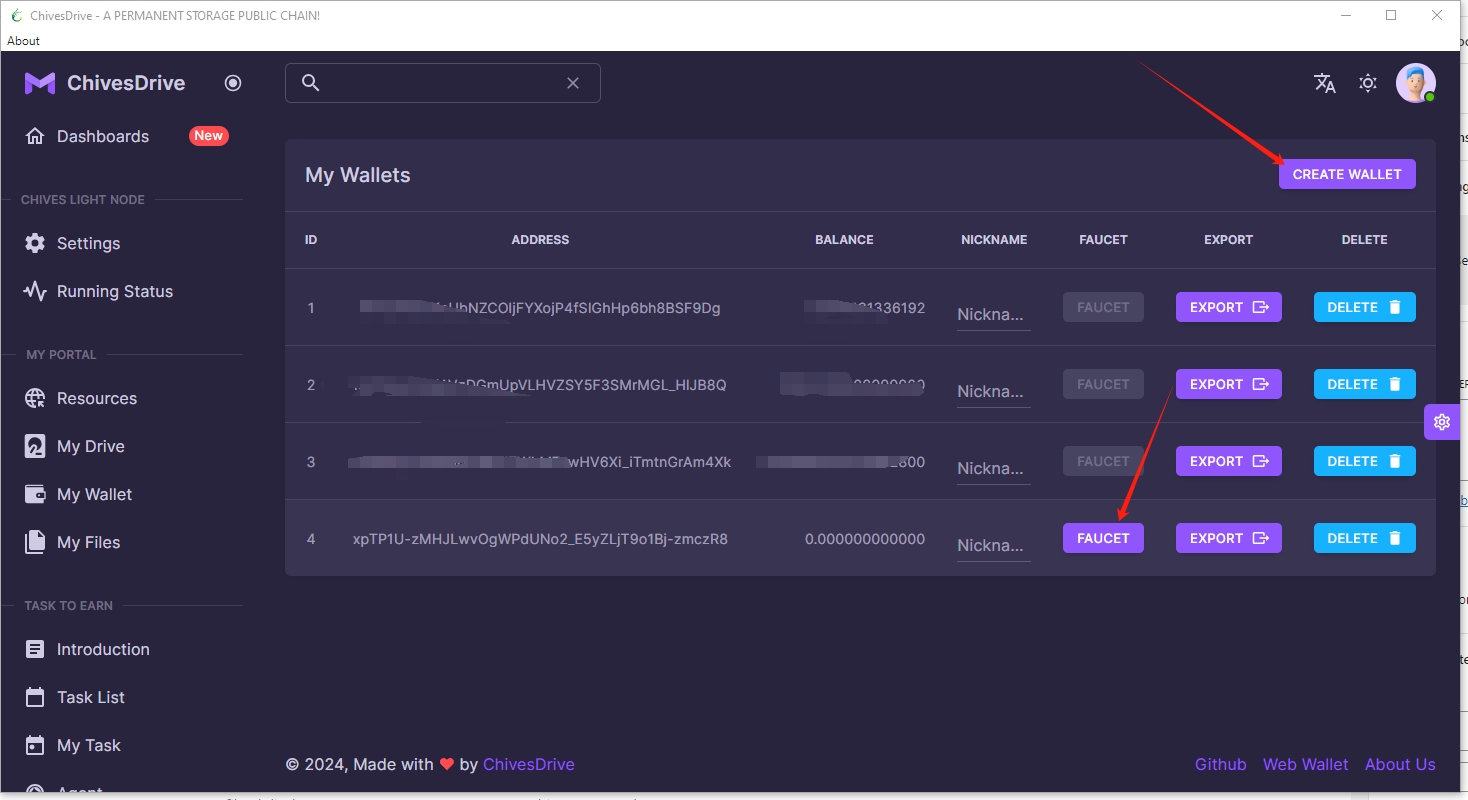
Task: Open the language translate icon
Action: click(1325, 83)
